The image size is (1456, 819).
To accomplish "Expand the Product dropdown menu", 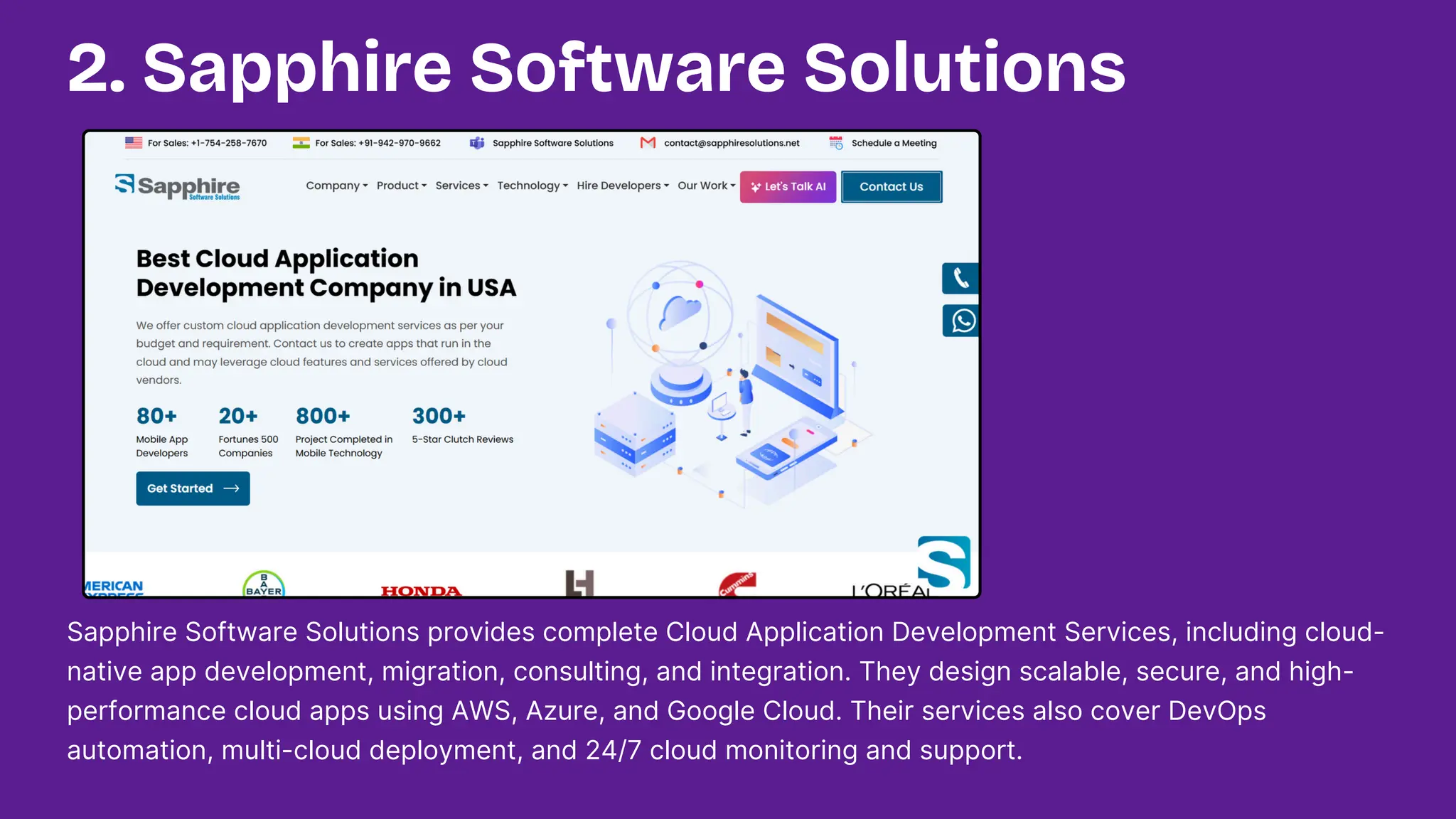I will (402, 186).
